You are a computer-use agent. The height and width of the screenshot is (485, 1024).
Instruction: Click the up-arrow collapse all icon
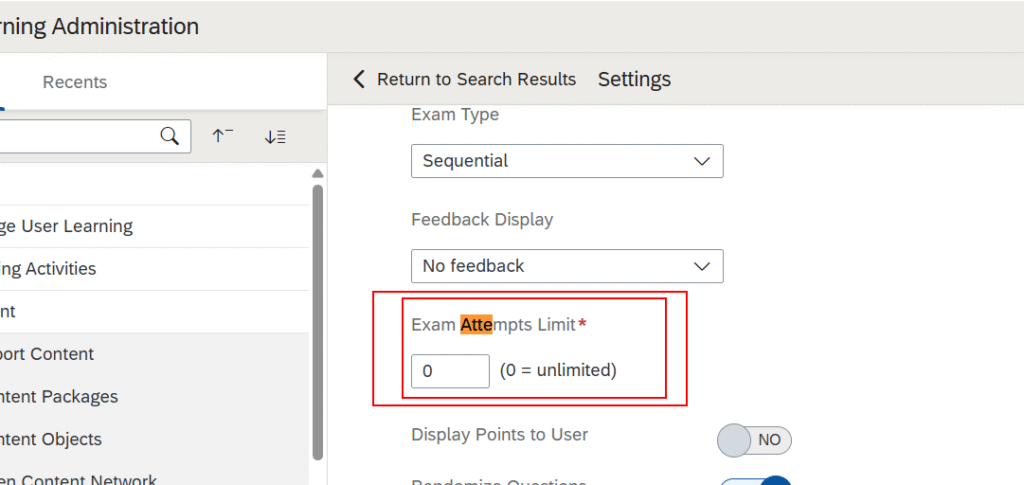[x=222, y=136]
